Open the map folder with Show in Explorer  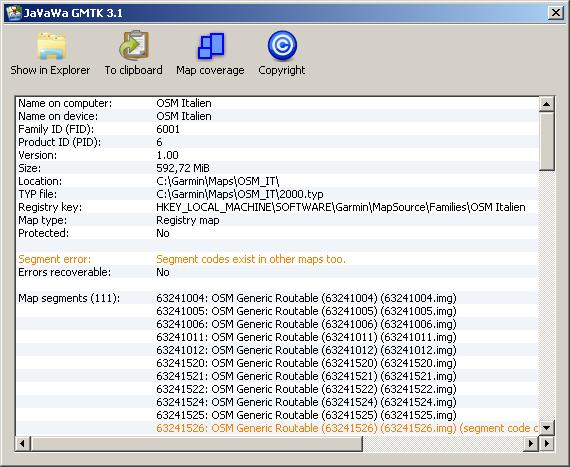tap(50, 53)
